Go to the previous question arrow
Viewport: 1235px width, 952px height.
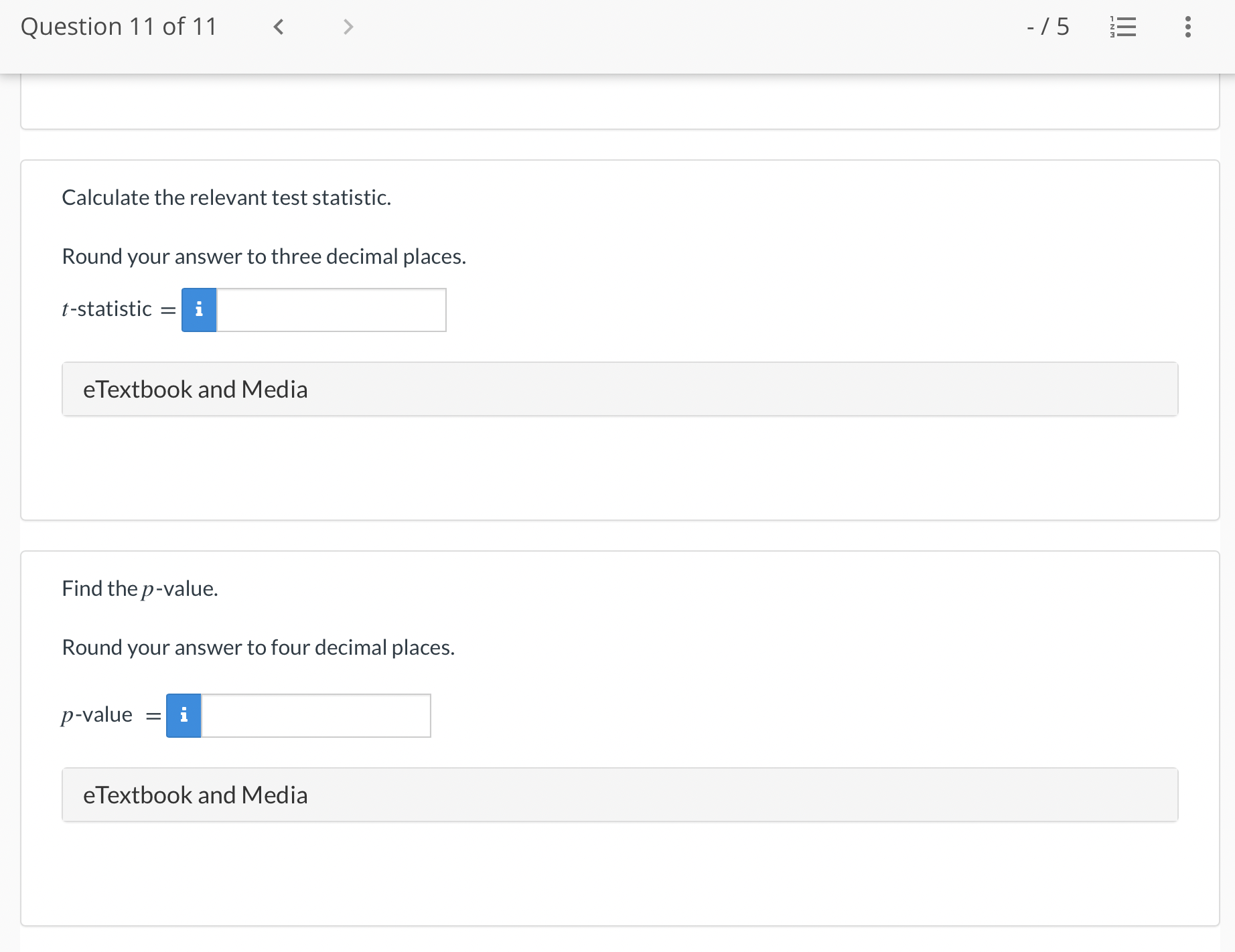(279, 27)
